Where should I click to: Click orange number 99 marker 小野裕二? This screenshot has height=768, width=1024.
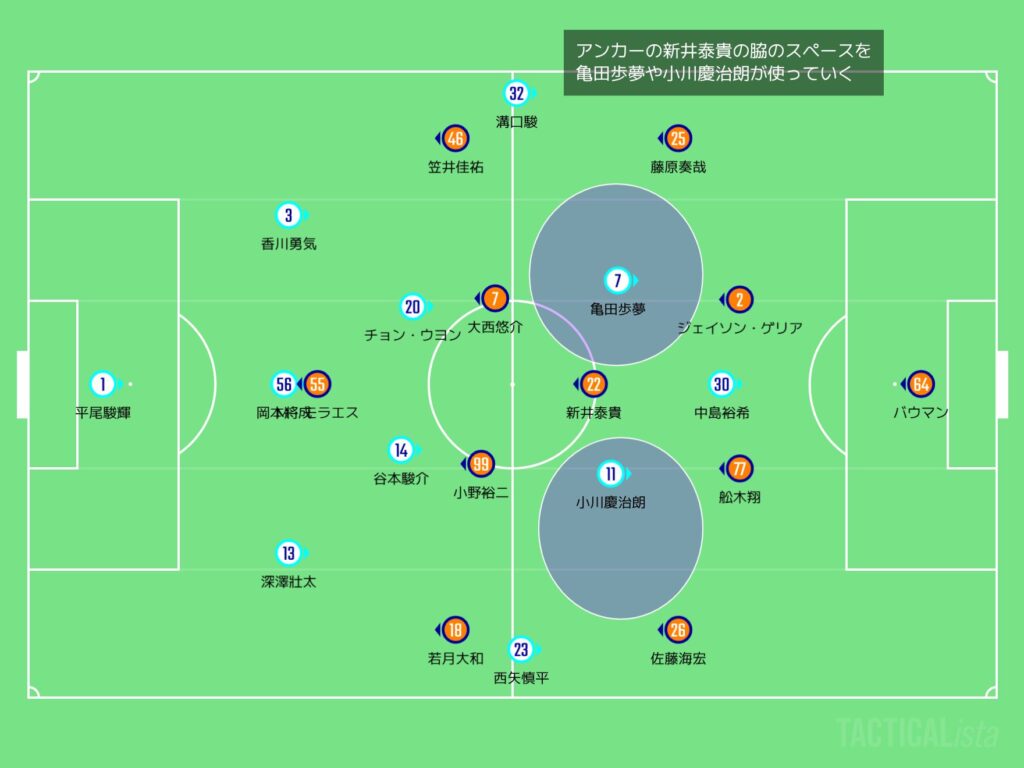(x=482, y=463)
